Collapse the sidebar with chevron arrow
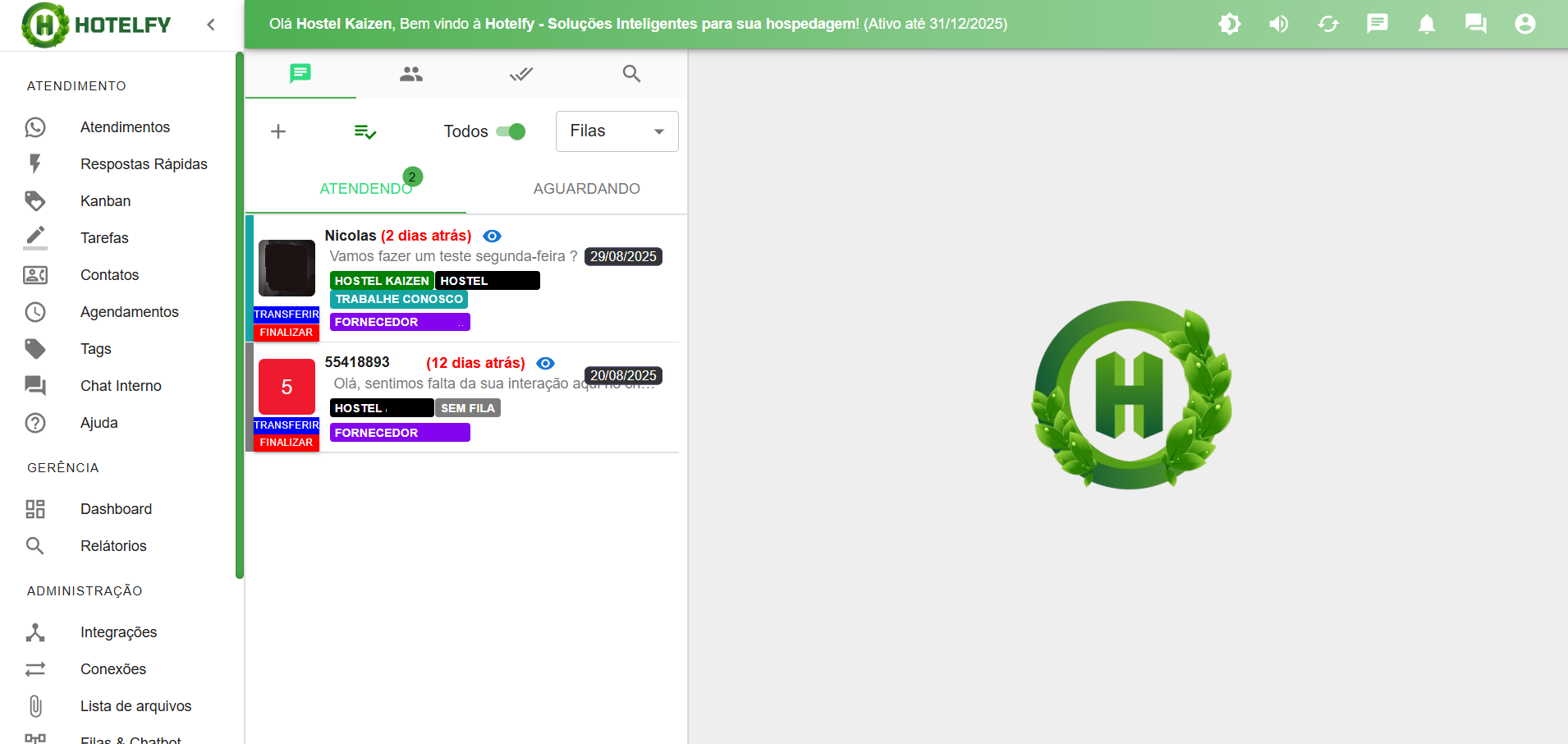The width and height of the screenshot is (1568, 744). [211, 25]
